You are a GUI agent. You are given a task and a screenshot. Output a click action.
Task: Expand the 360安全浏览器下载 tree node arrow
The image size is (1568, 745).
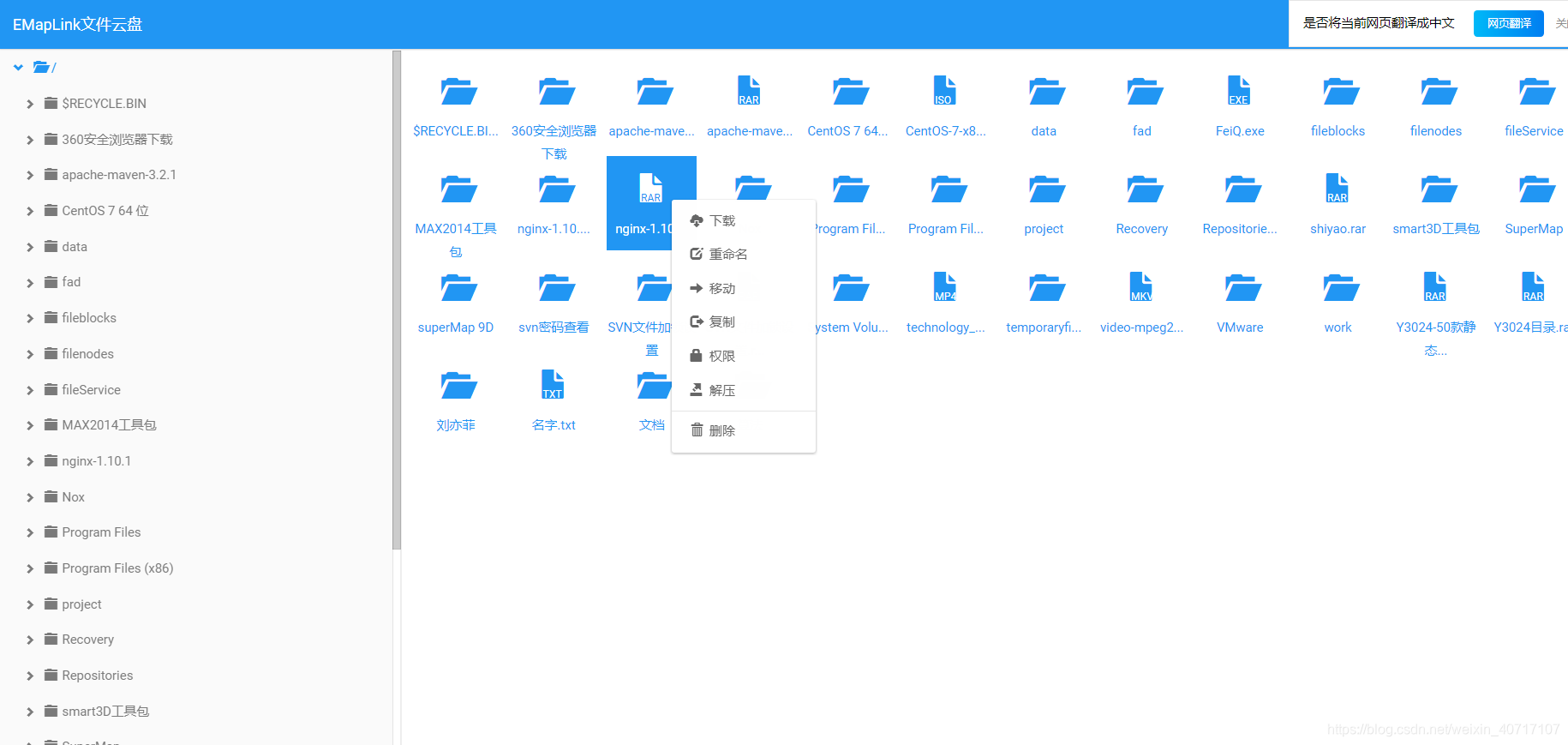30,140
